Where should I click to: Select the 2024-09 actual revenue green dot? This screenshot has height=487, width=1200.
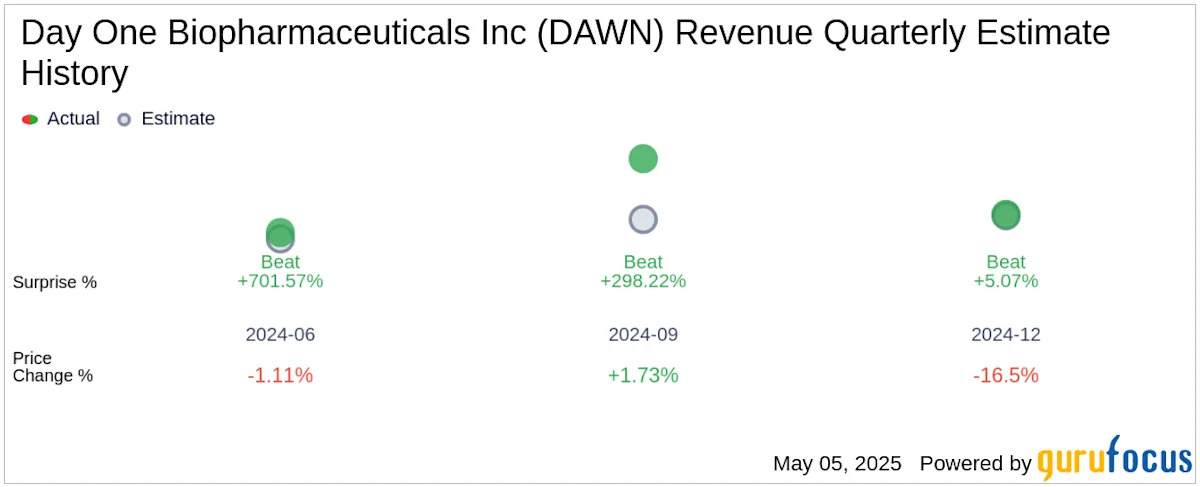pyautogui.click(x=643, y=158)
